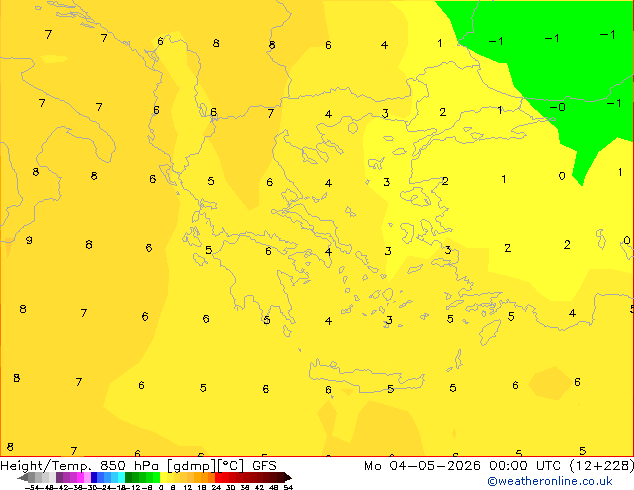This screenshot has height=490, width=634.
Task: Click the '-54' legend scale label
Action: pos(32,487)
